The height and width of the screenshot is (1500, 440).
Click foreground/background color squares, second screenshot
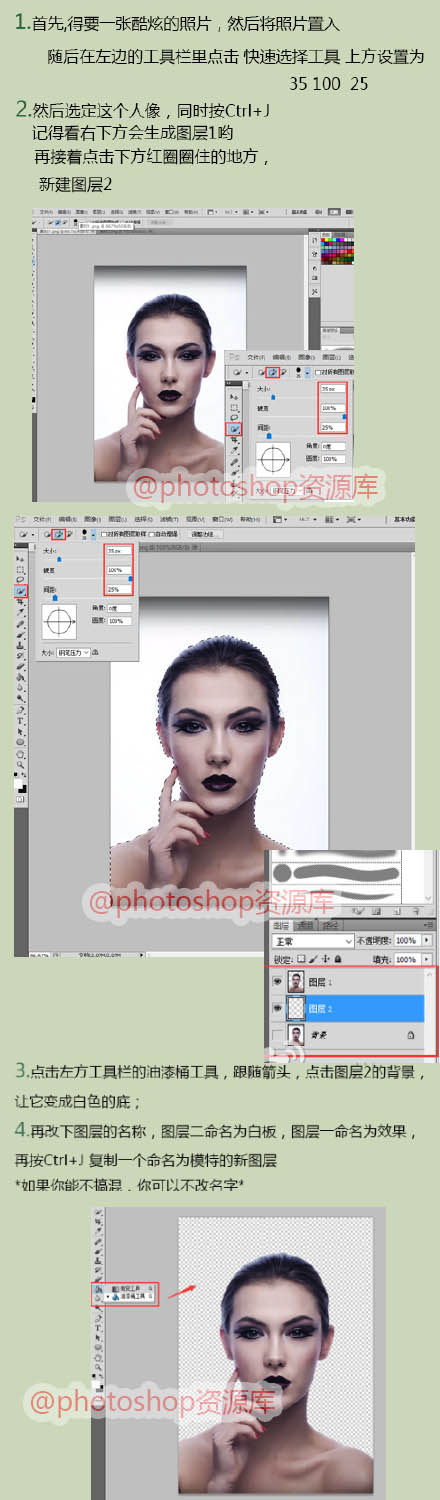[20, 784]
